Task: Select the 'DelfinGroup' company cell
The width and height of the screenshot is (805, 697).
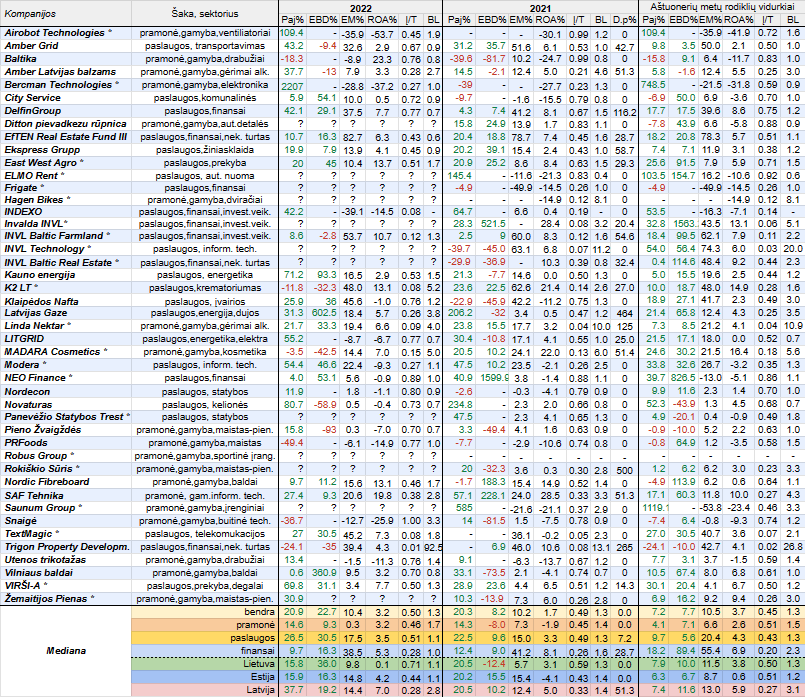Action: pos(66,111)
